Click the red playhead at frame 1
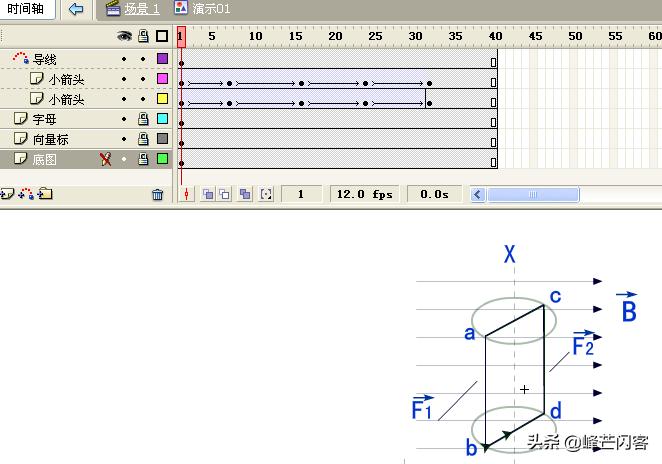This screenshot has width=662, height=464. click(x=181, y=37)
